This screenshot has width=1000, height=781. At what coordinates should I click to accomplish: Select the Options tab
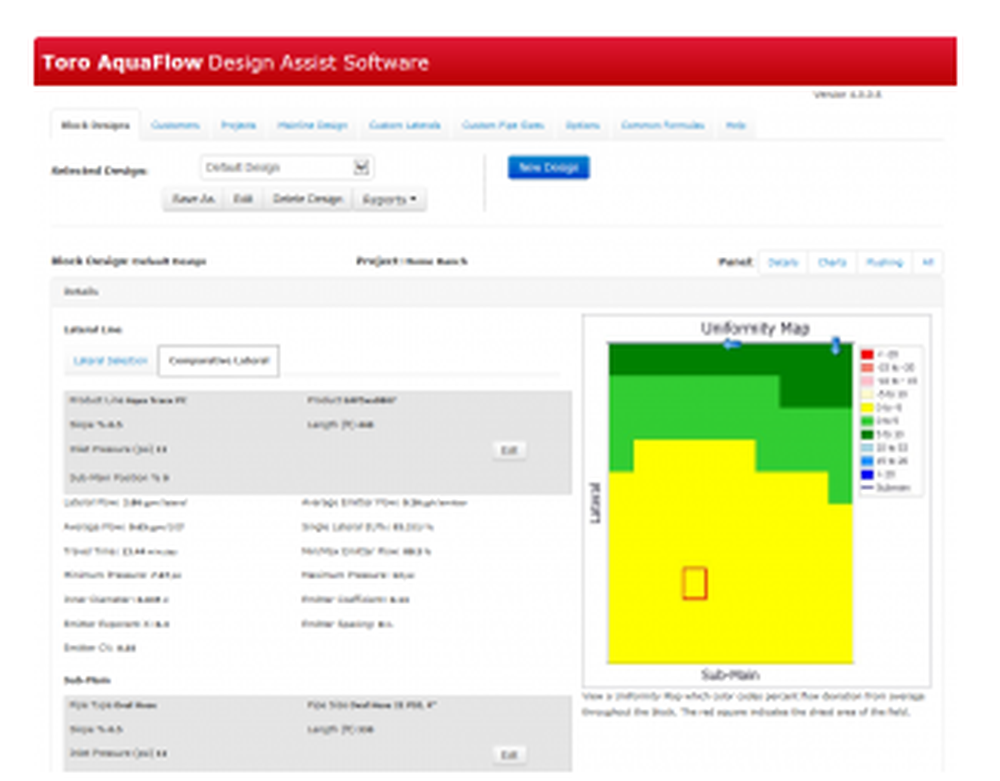[582, 126]
